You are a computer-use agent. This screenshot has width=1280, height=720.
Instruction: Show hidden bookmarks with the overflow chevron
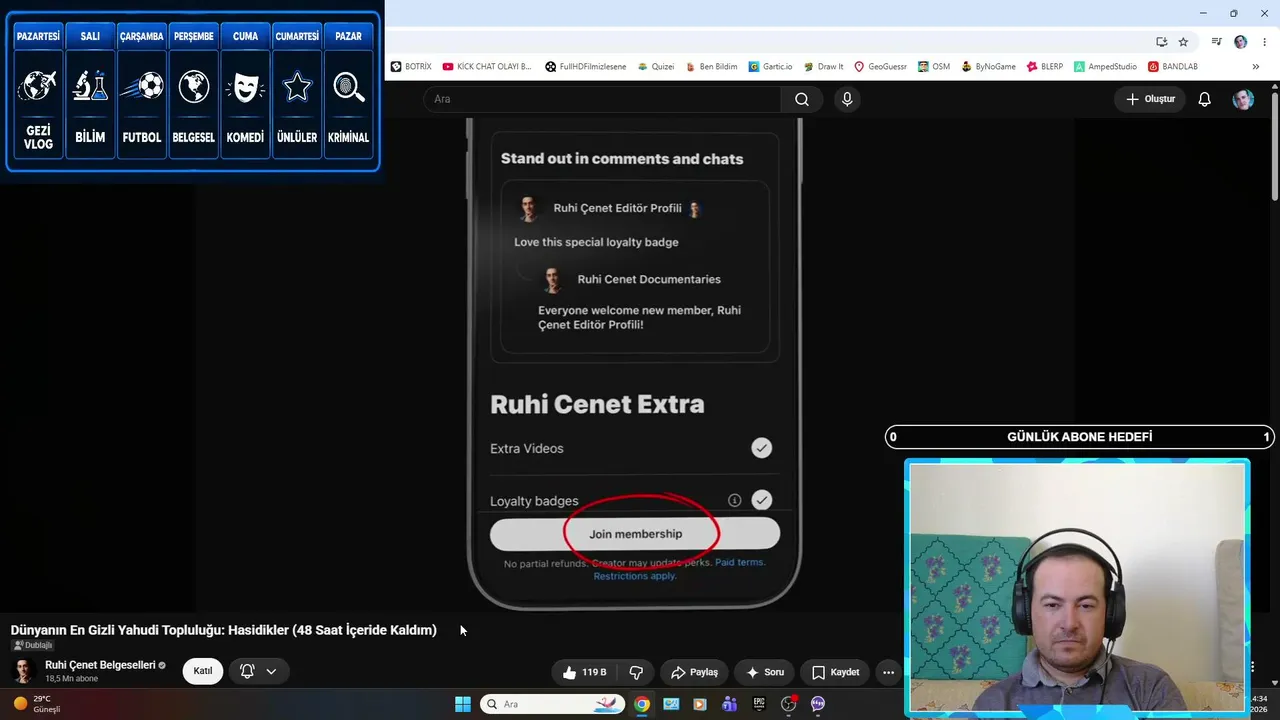coord(1256,67)
